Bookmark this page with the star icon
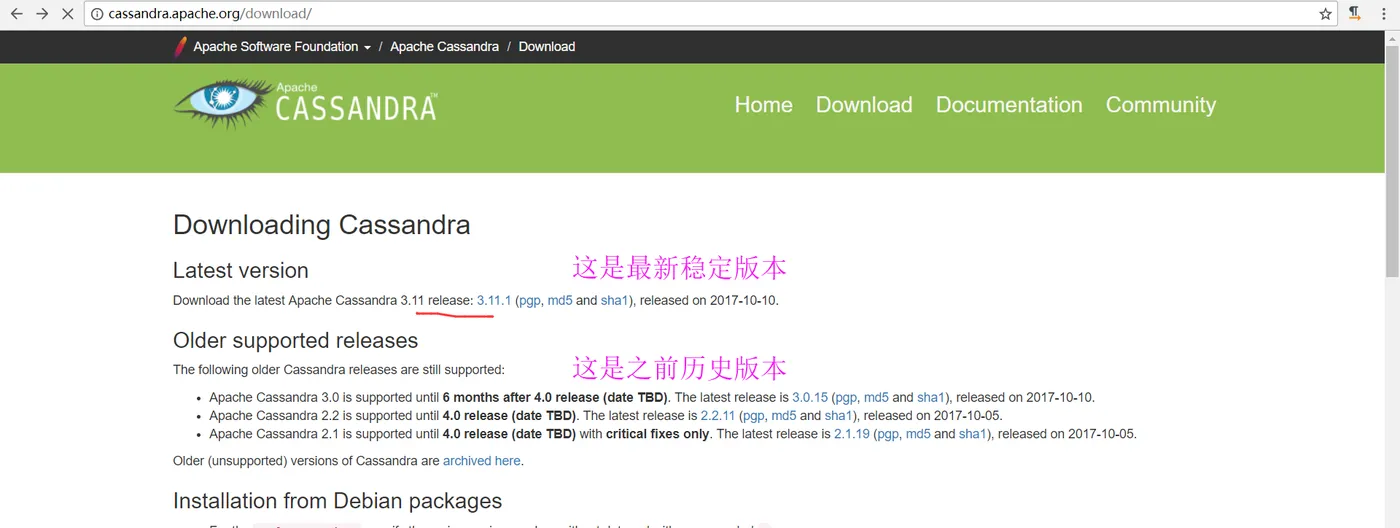The width and height of the screenshot is (1400, 528). [1326, 14]
